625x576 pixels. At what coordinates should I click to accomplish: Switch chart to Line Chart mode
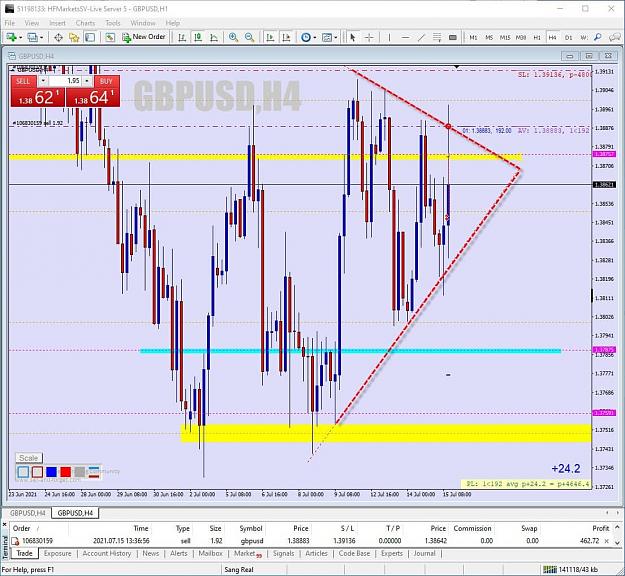point(214,37)
